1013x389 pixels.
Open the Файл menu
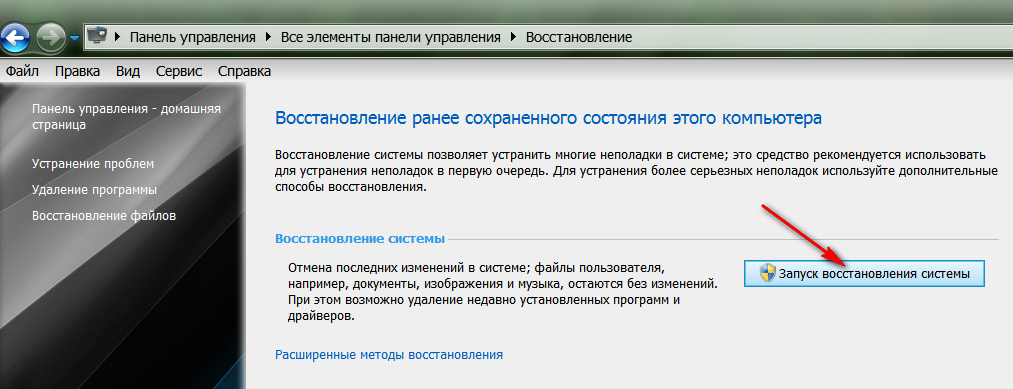[23, 71]
